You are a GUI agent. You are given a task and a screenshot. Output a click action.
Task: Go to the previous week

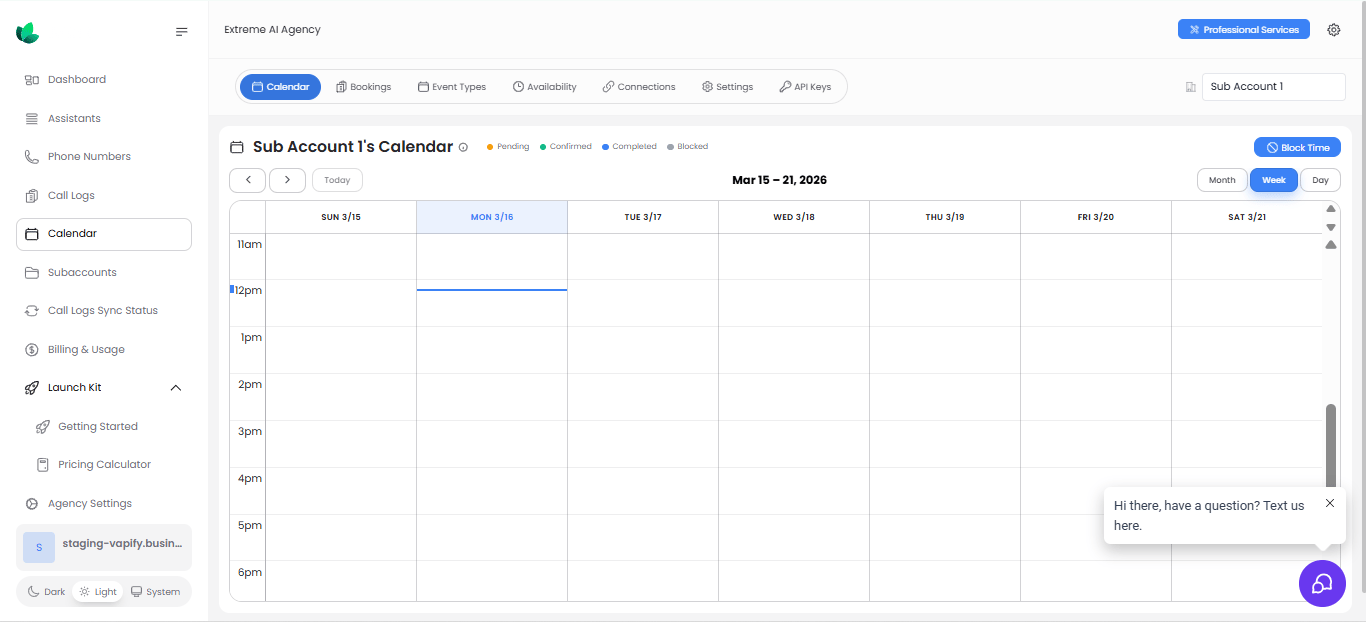pos(247,180)
